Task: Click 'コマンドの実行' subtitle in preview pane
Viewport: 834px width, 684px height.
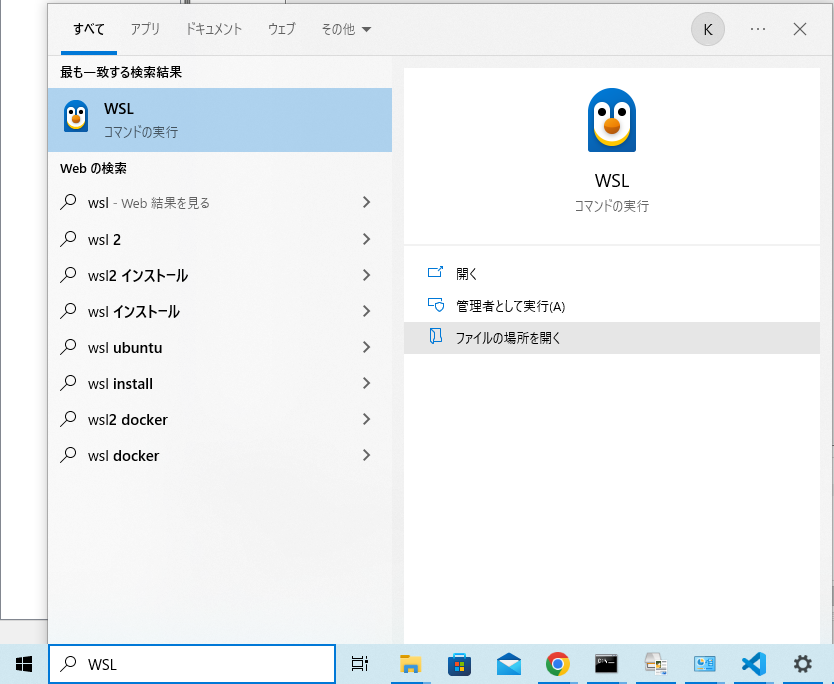Action: click(x=612, y=206)
